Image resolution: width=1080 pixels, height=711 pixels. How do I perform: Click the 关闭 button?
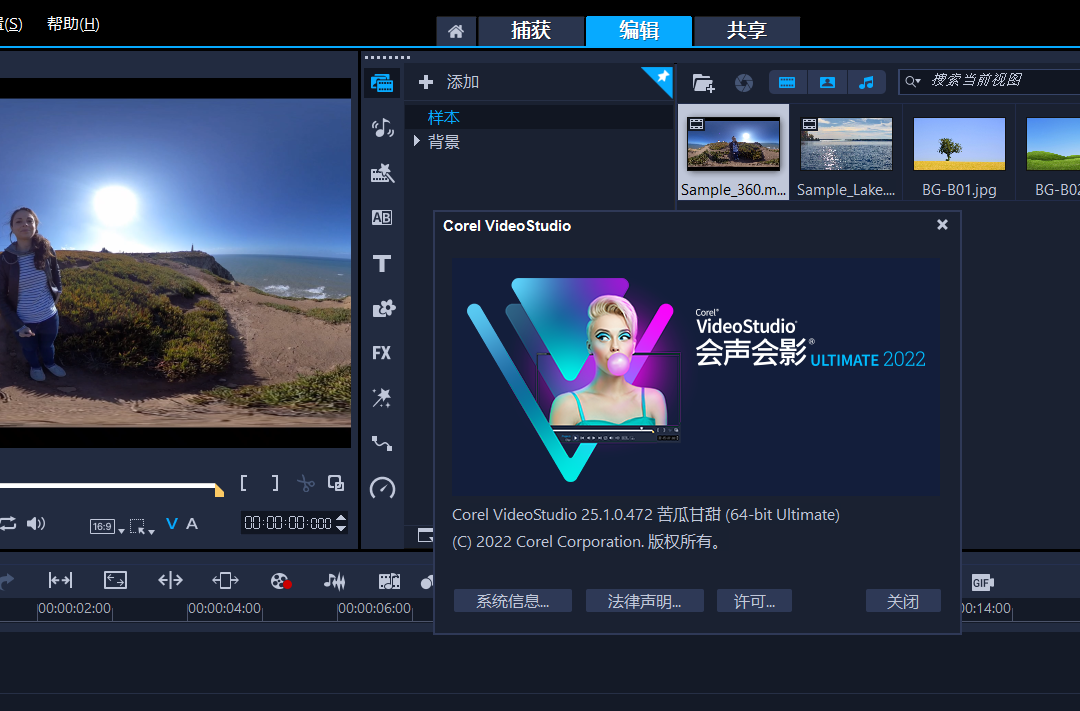[x=903, y=601]
